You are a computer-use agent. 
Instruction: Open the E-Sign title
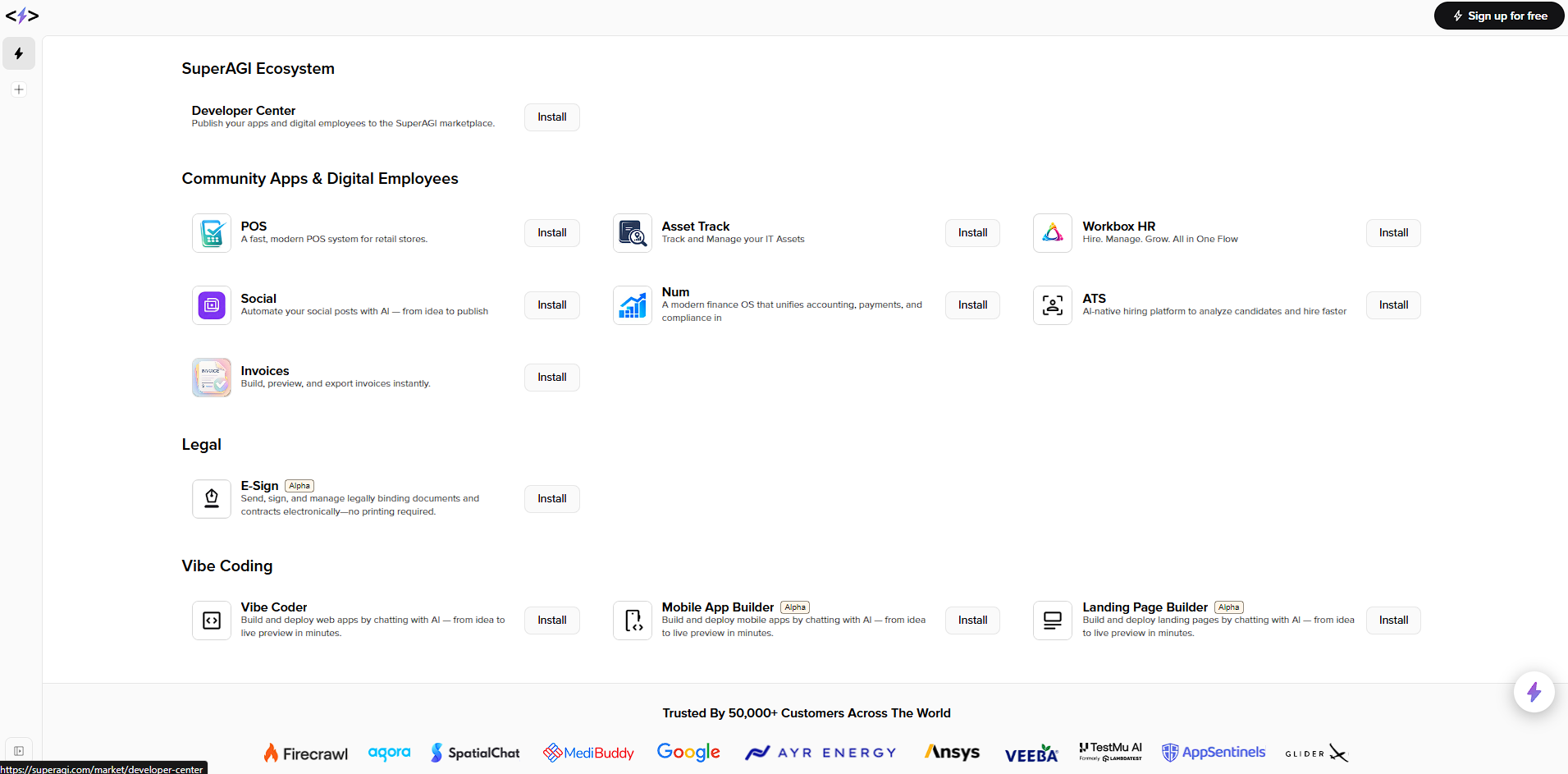tap(259, 486)
